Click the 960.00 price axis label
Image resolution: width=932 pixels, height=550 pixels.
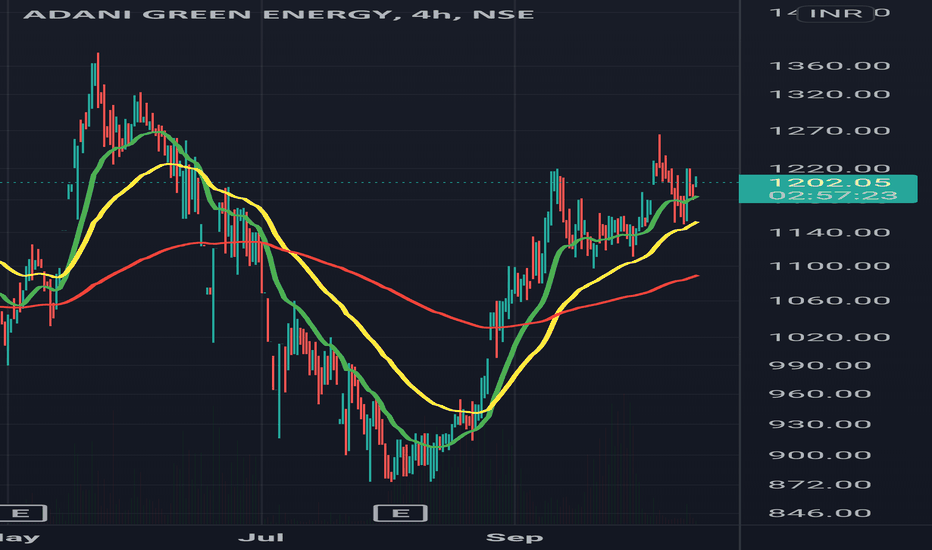(820, 394)
